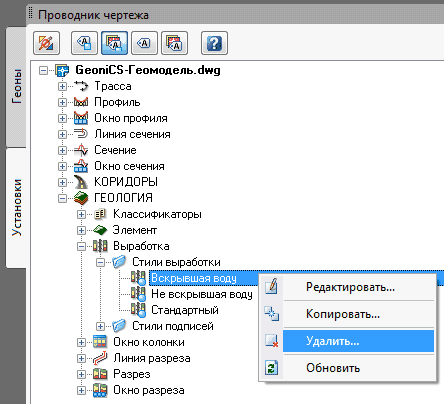Select the Не вскрывшая воду style
Viewport: 444px width, 404px height.
coord(202,294)
